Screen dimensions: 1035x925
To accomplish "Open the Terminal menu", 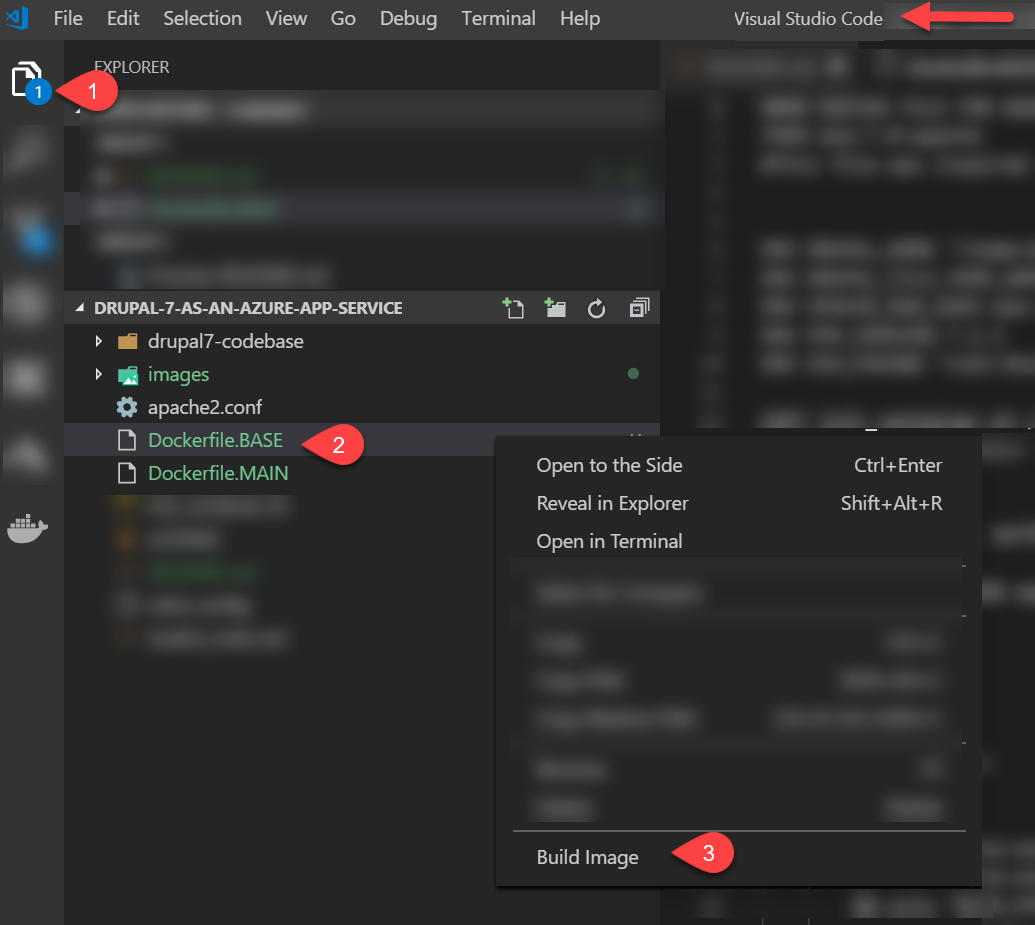I will (498, 18).
